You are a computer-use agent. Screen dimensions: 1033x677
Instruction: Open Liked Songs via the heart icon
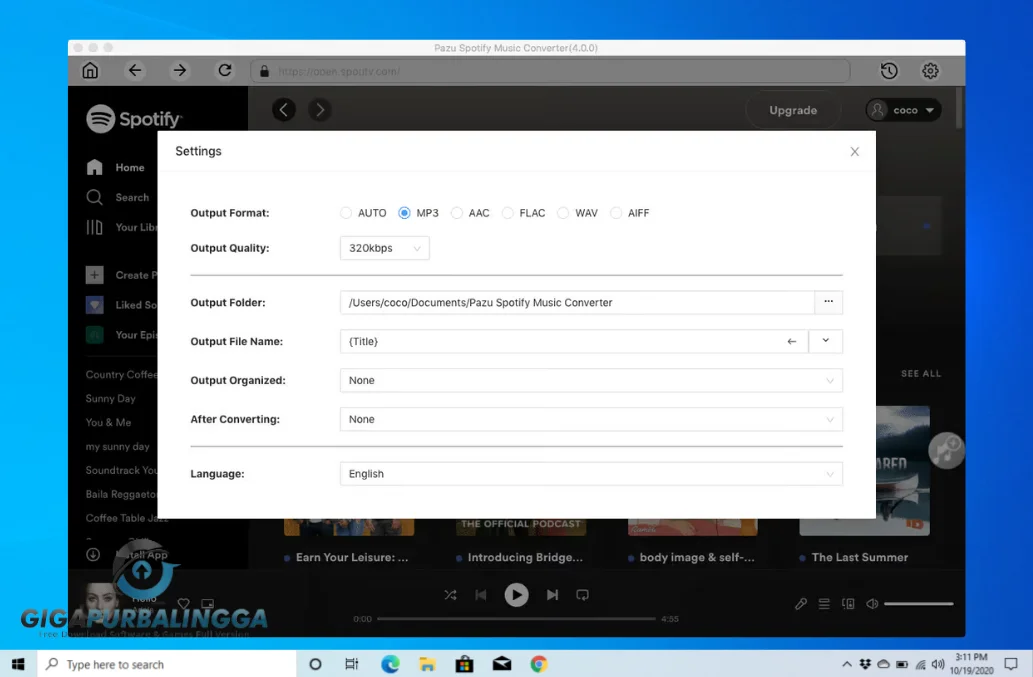pos(95,304)
